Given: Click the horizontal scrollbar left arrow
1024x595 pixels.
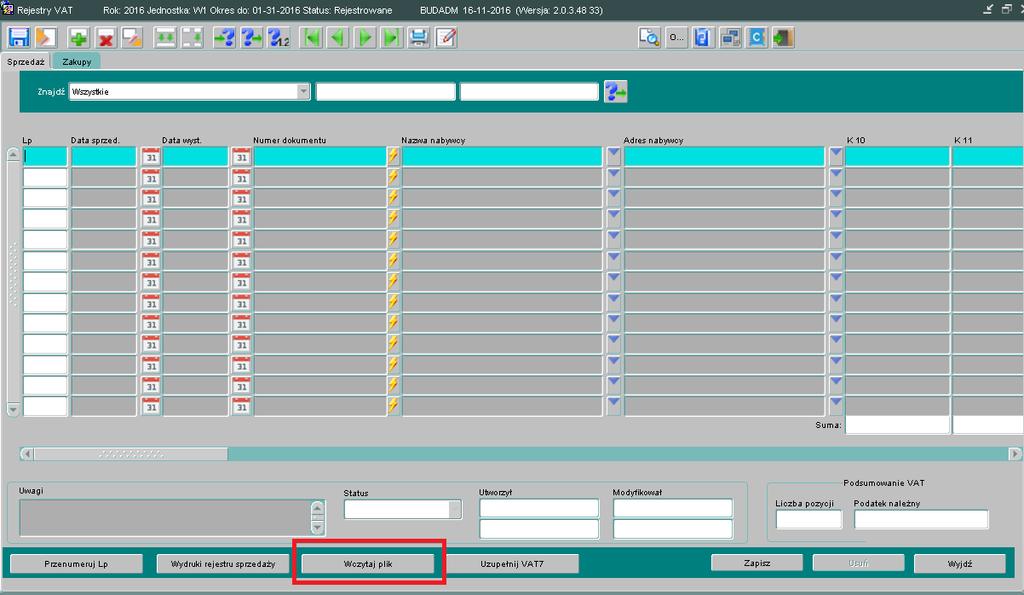Looking at the screenshot, I should 27,453.
